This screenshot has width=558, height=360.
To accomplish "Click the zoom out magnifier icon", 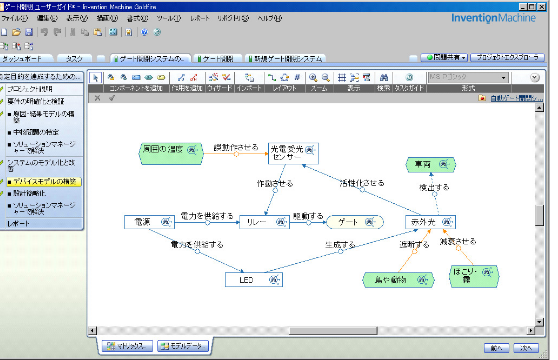I will [326, 78].
